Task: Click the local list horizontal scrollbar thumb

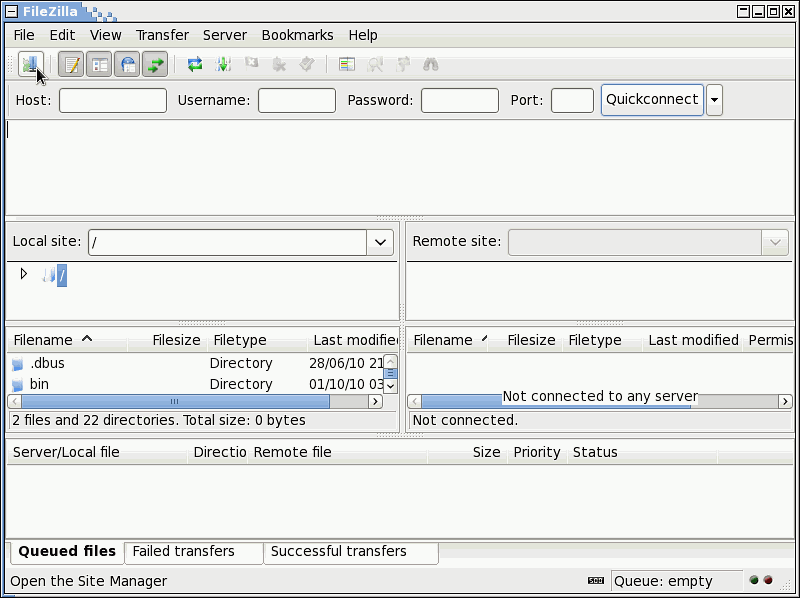Action: click(175, 402)
